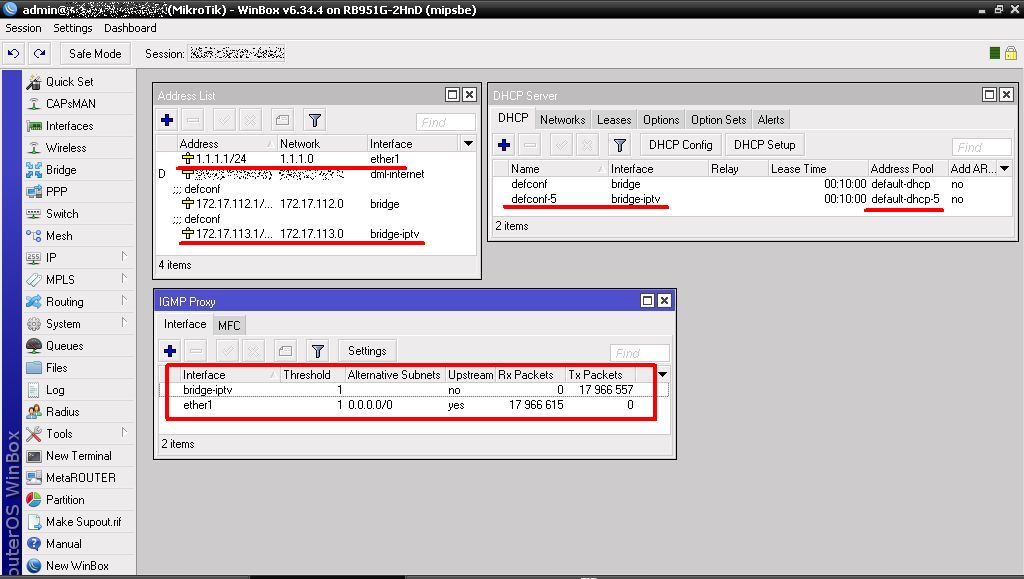Select 172.17.113.0 bridge-iptv row

point(317,234)
